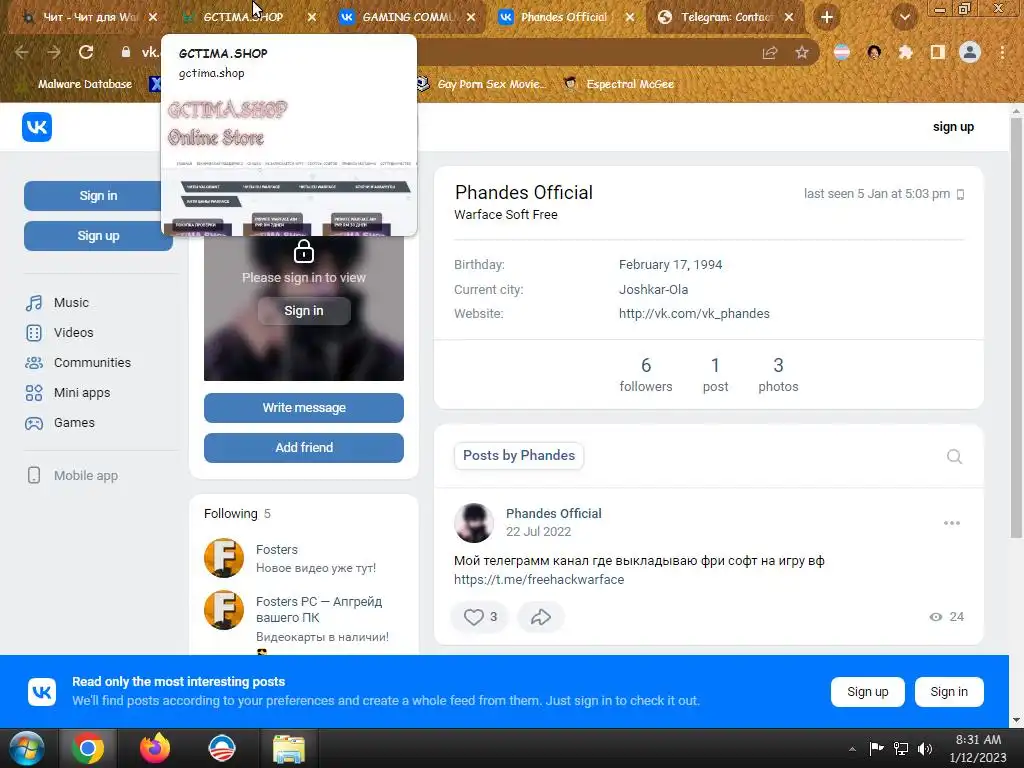The image size is (1024, 768).
Task: Open the Following 5 list
Action: [x=237, y=513]
